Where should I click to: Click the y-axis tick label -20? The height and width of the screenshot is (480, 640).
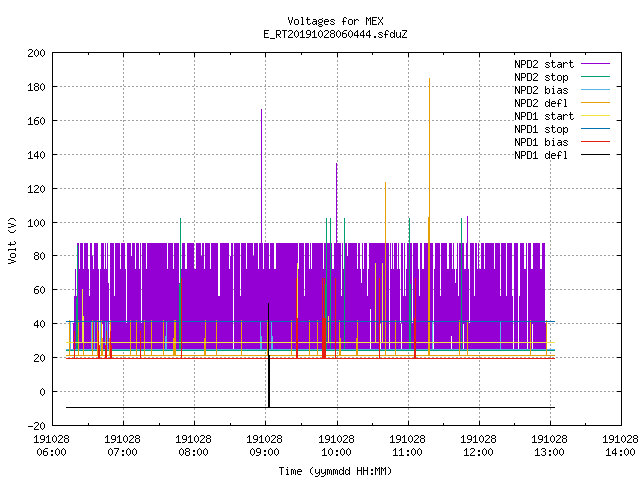pyautogui.click(x=36, y=426)
